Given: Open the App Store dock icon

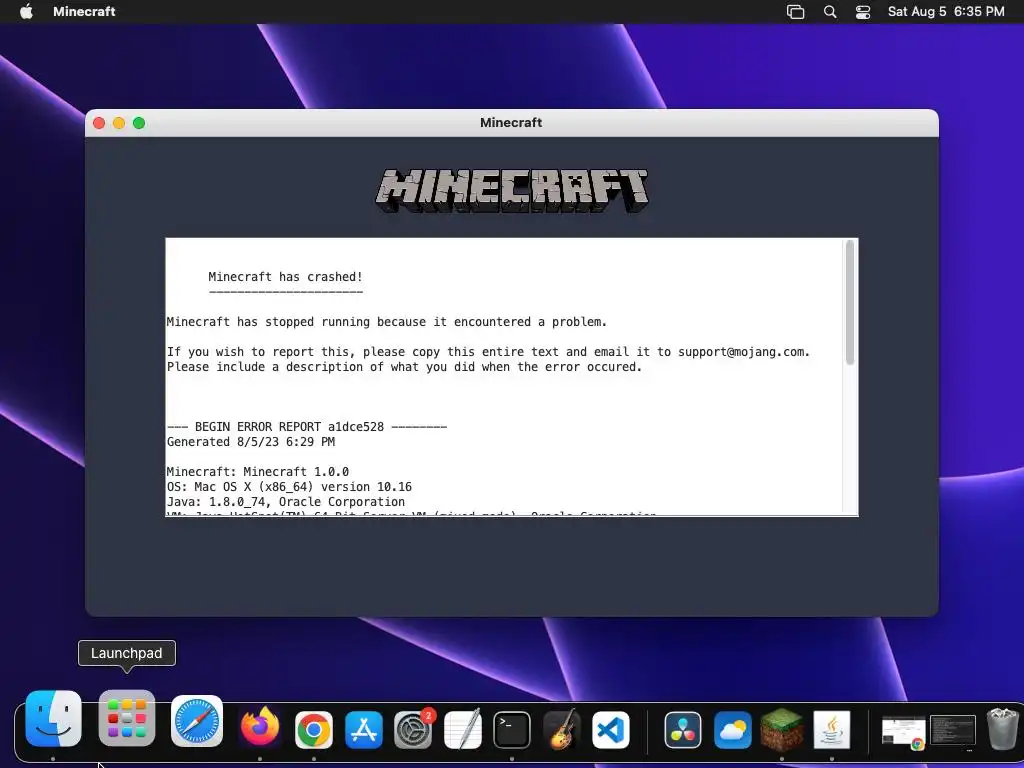Looking at the screenshot, I should click(x=364, y=729).
